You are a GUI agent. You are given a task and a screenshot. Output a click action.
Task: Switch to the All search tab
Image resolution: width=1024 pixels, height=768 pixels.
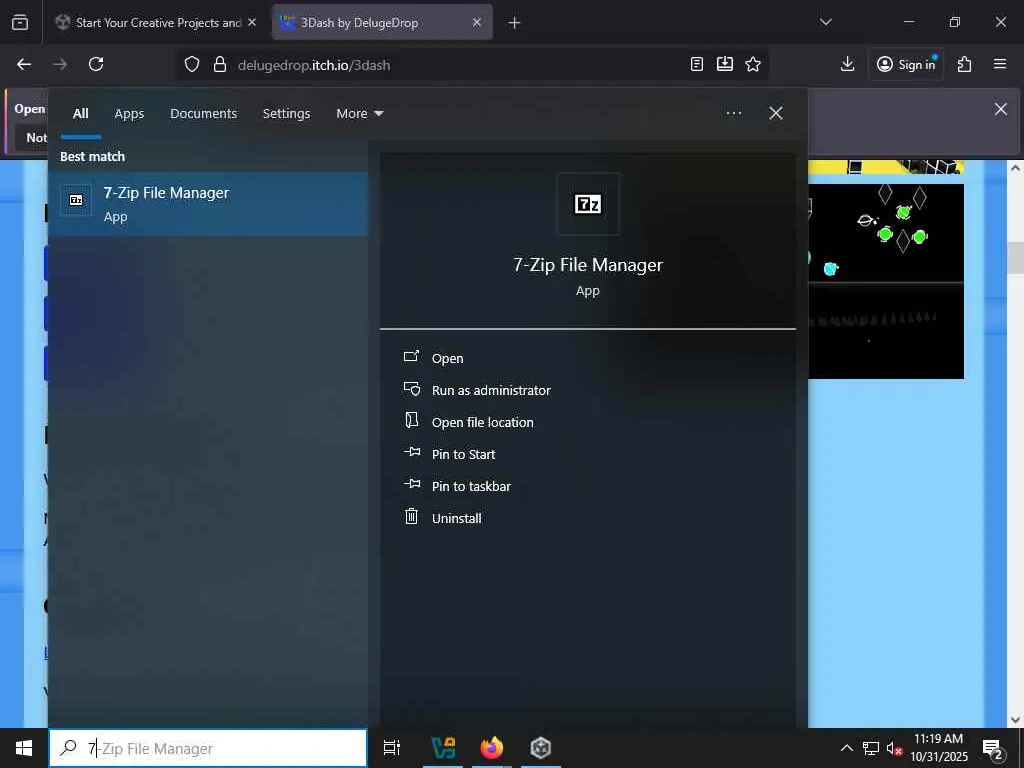click(80, 114)
